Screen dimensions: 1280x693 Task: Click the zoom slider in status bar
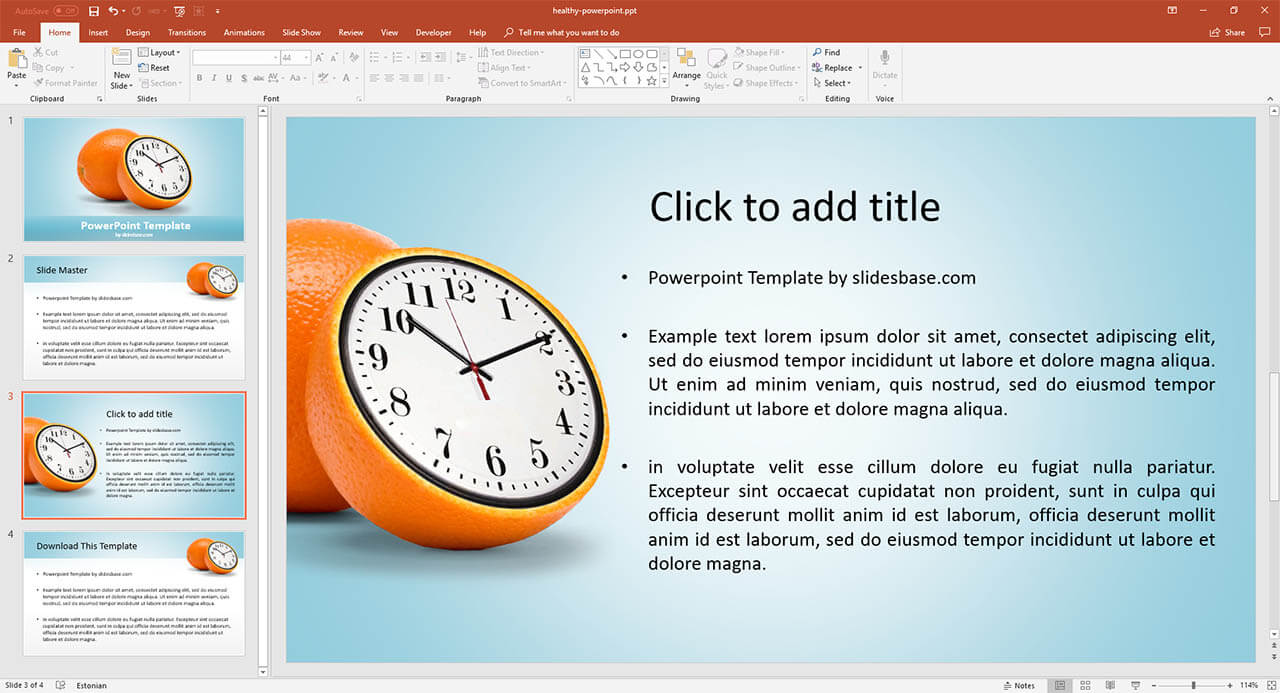1191,686
